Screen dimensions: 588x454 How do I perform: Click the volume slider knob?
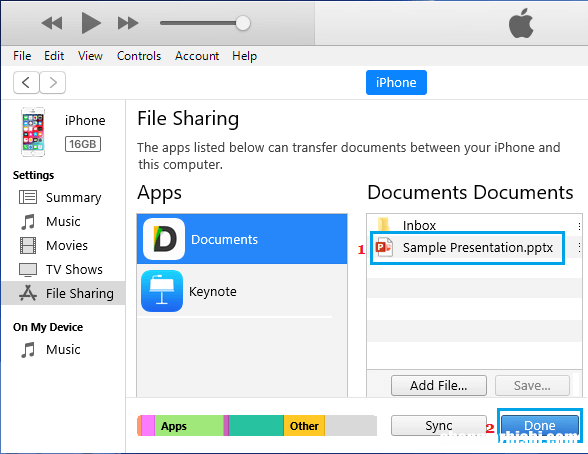243,23
